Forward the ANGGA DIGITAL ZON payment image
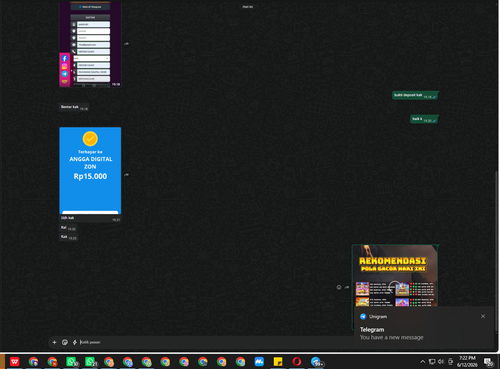 tap(126, 175)
